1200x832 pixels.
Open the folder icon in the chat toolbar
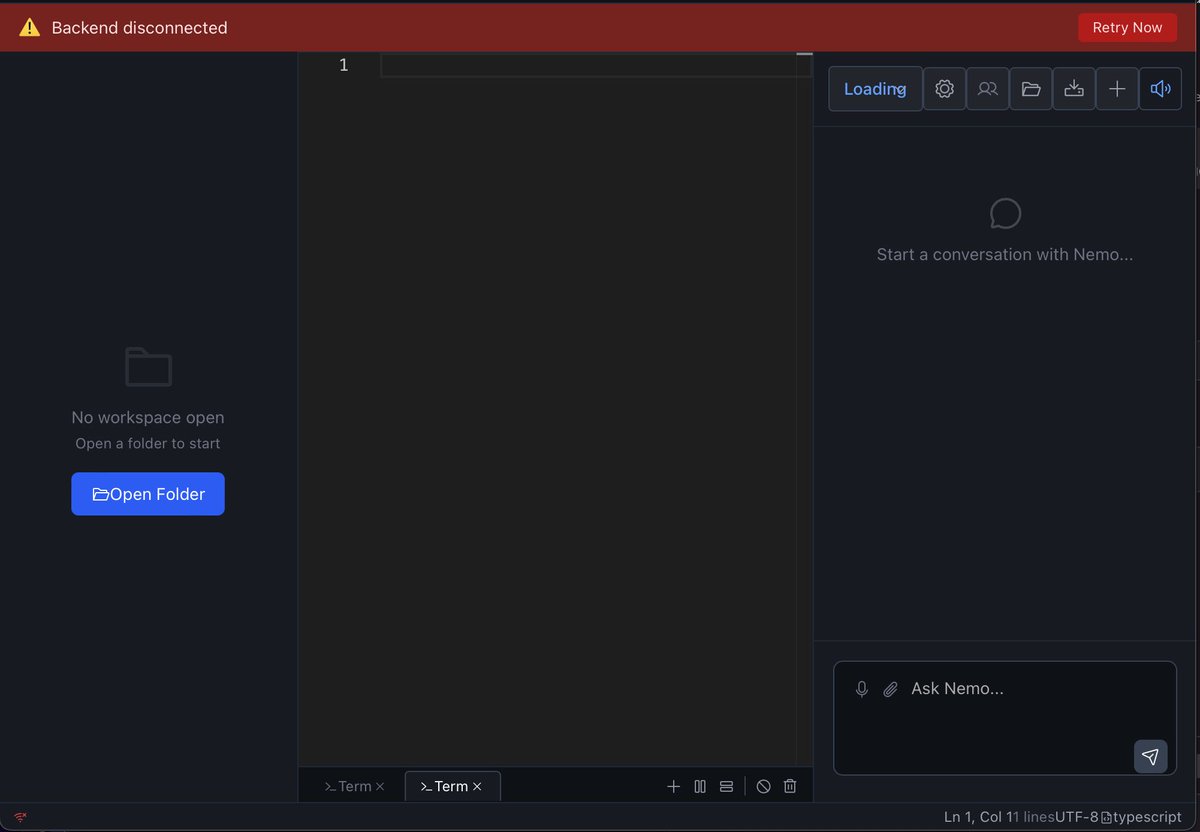[x=1031, y=88]
